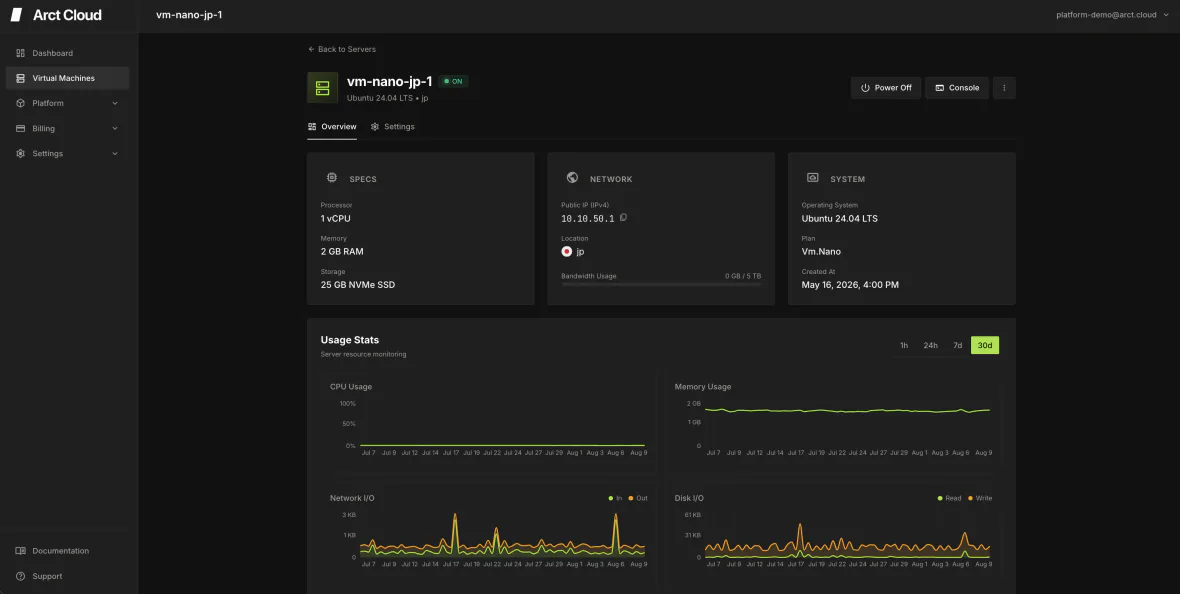Click the 2 GB RAM value
Image resolution: width=1180 pixels, height=594 pixels.
point(342,251)
